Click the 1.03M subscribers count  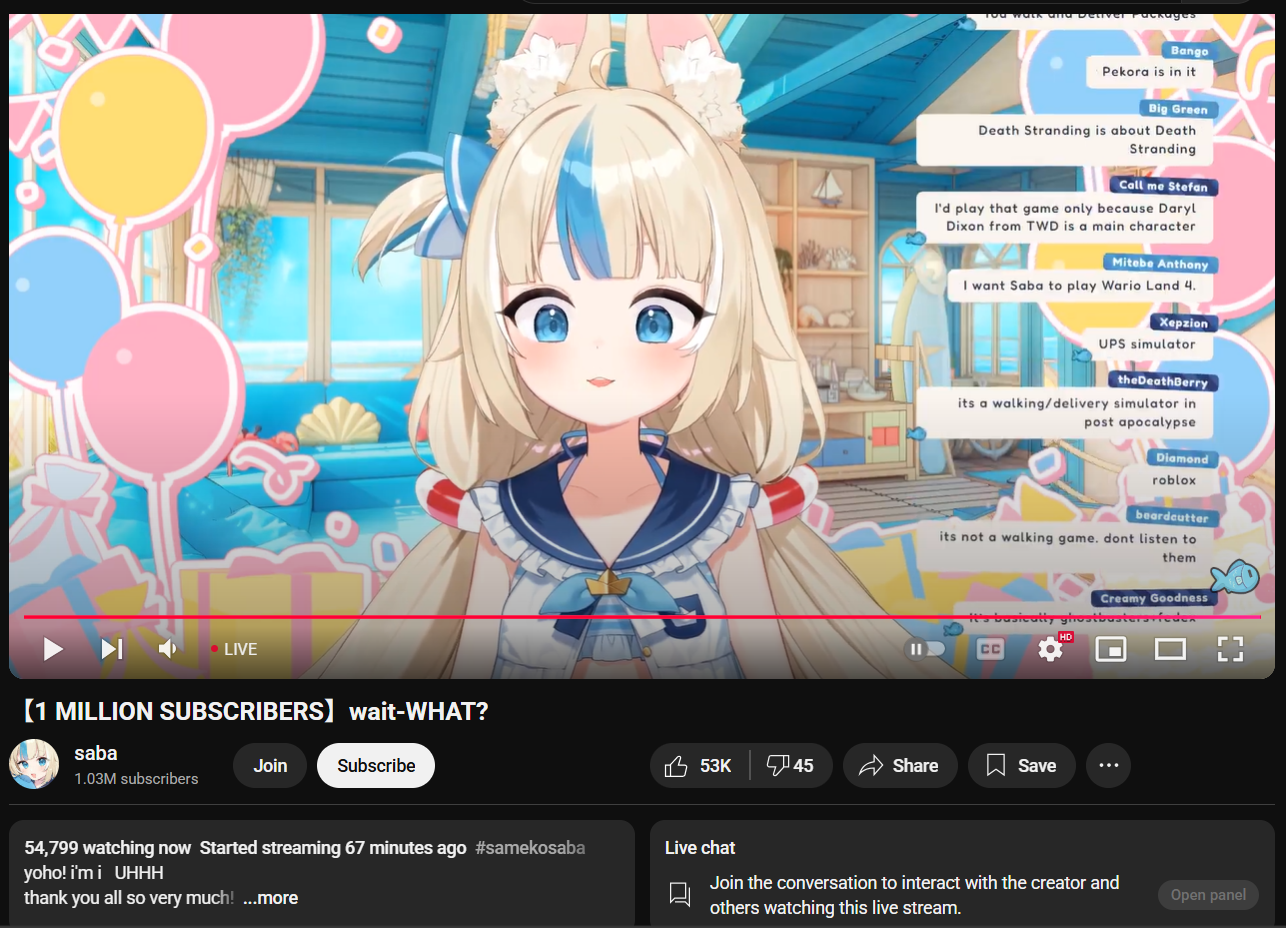pyautogui.click(x=136, y=779)
